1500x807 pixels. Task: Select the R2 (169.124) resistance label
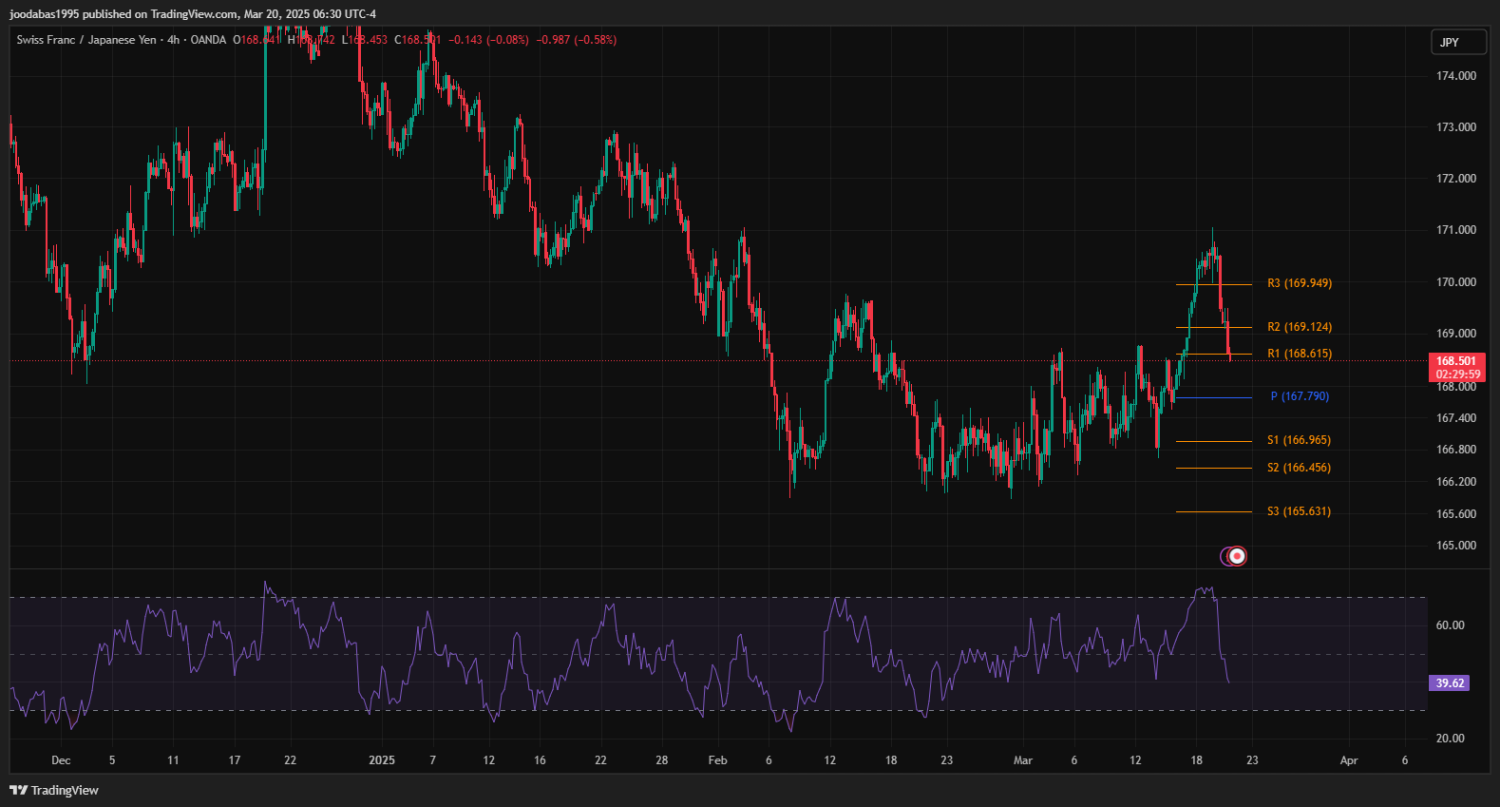pos(1299,327)
